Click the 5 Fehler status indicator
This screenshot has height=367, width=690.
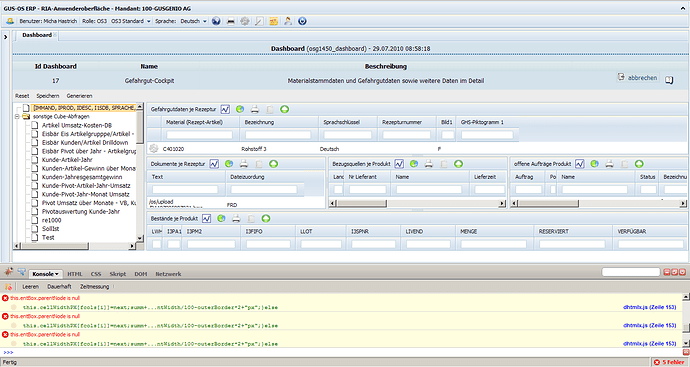click(x=669, y=362)
